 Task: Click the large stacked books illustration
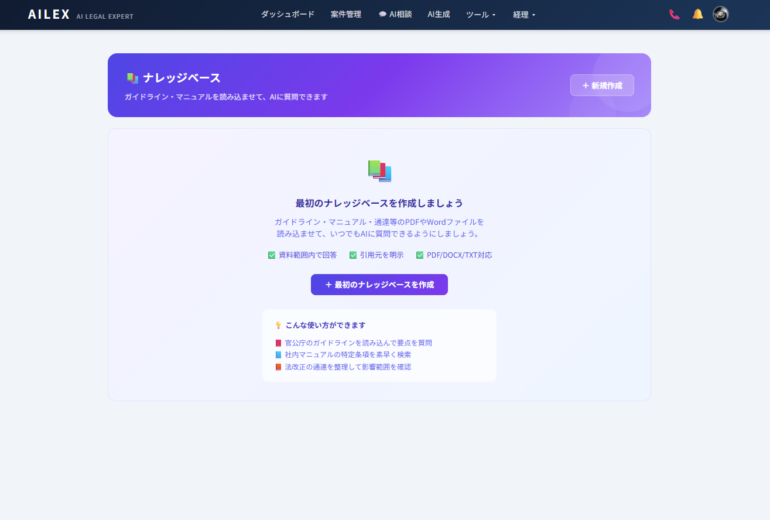[379, 171]
